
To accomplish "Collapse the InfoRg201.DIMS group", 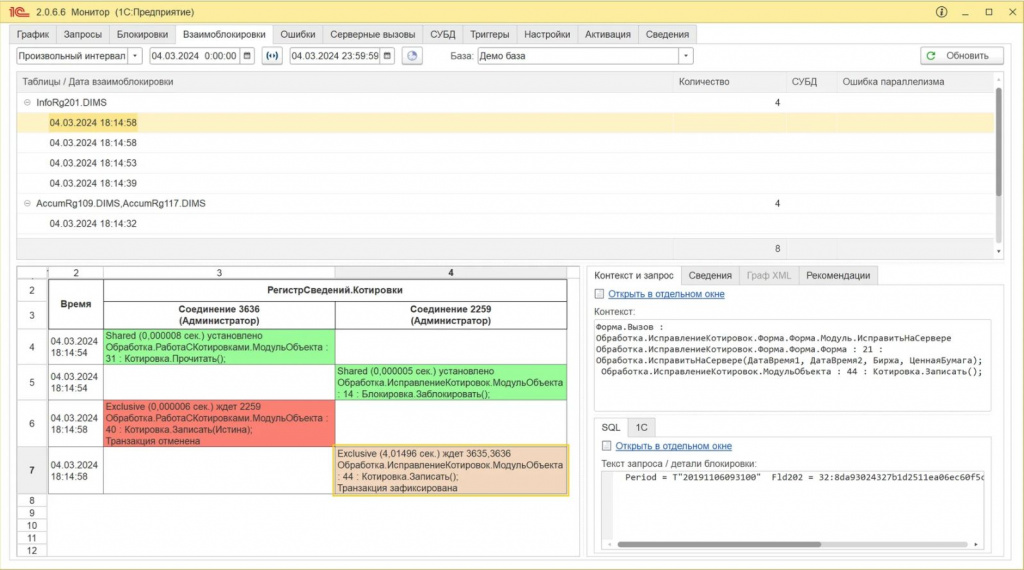I will click(x=27, y=103).
